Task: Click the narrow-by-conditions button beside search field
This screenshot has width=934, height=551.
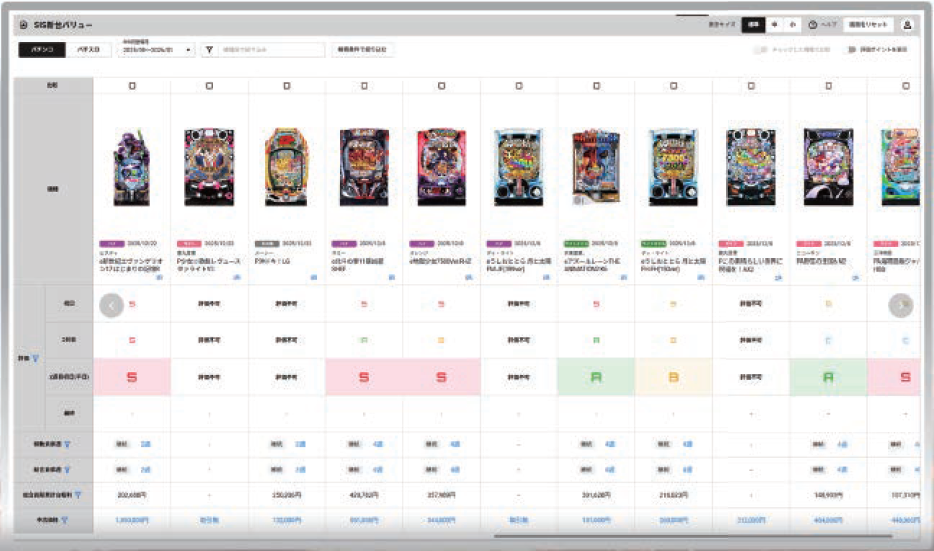Action: click(x=362, y=50)
